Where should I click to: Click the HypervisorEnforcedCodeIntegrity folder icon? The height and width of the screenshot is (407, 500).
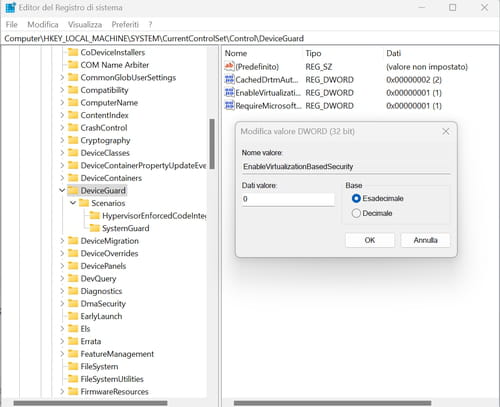click(x=95, y=215)
